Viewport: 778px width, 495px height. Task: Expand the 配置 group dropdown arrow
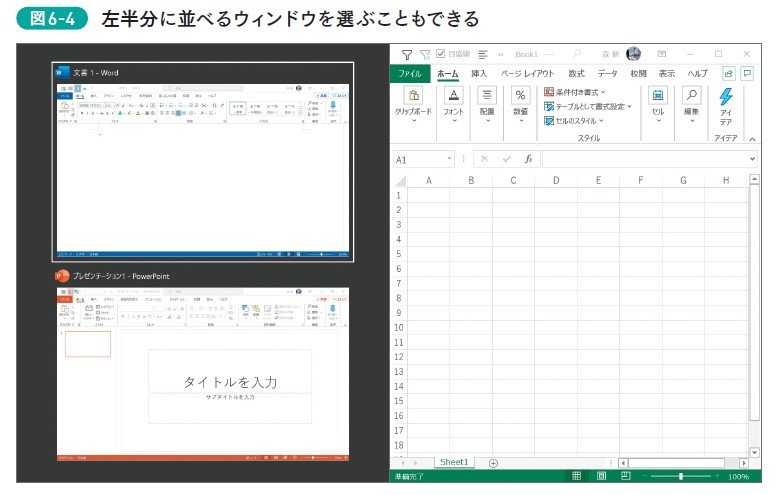point(487,121)
